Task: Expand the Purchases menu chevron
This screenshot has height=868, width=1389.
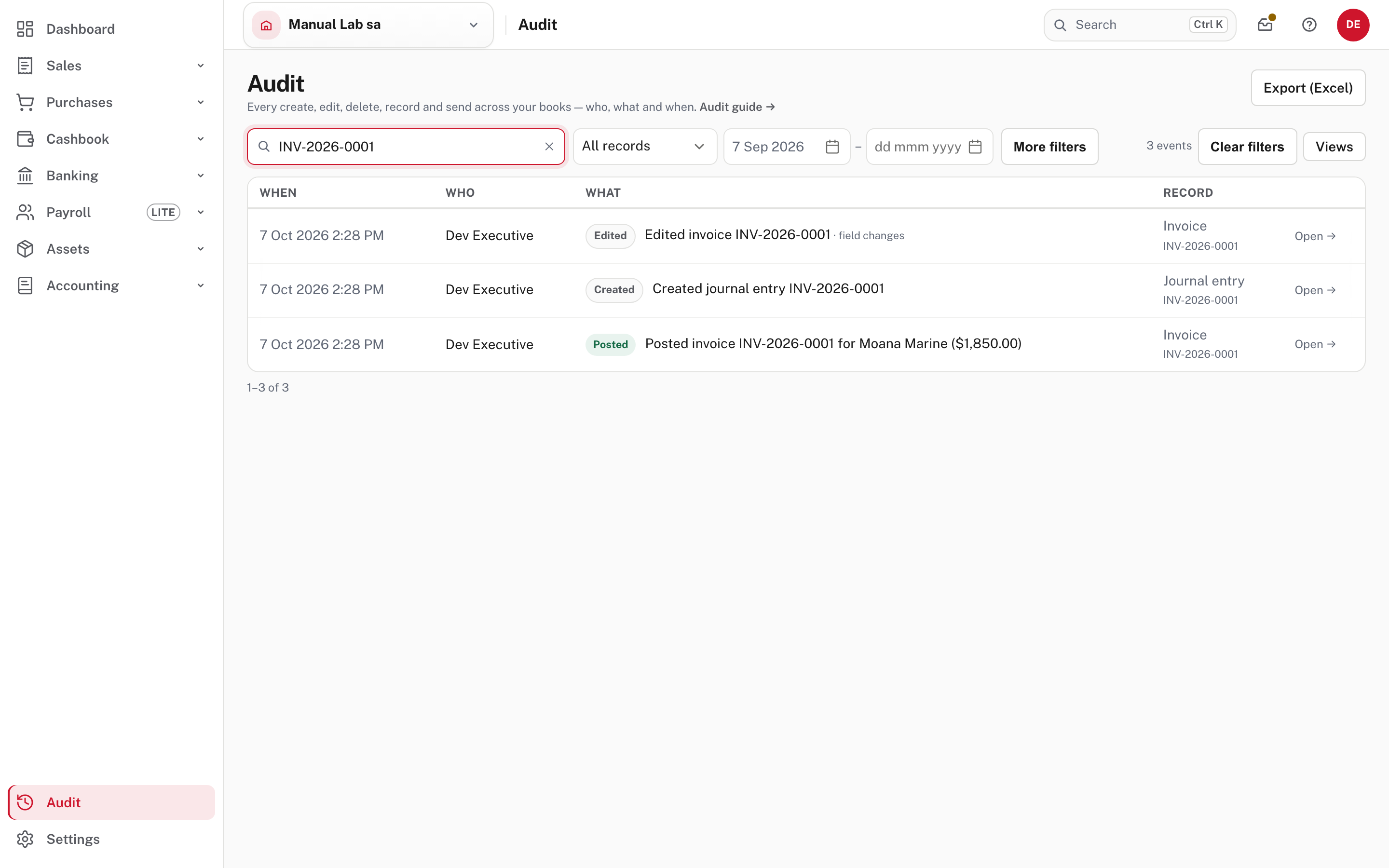Action: 201,102
